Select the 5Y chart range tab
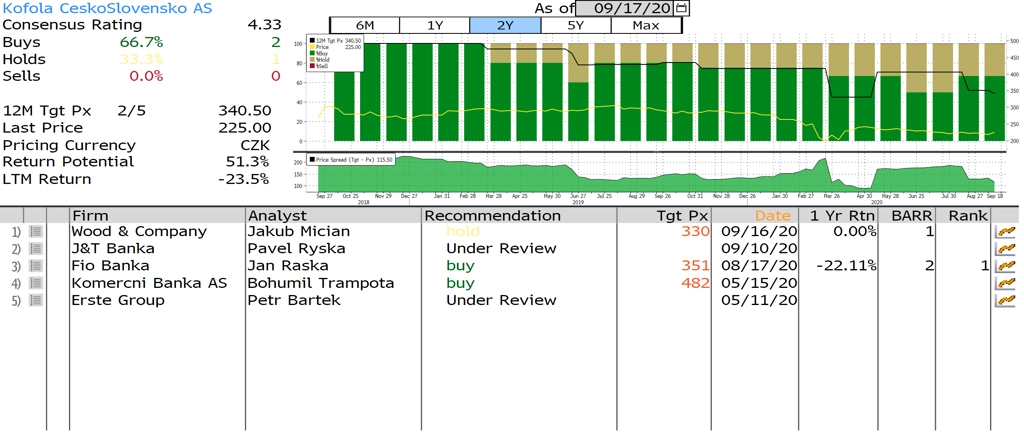Viewport: 1024px width, 434px height. click(x=576, y=25)
